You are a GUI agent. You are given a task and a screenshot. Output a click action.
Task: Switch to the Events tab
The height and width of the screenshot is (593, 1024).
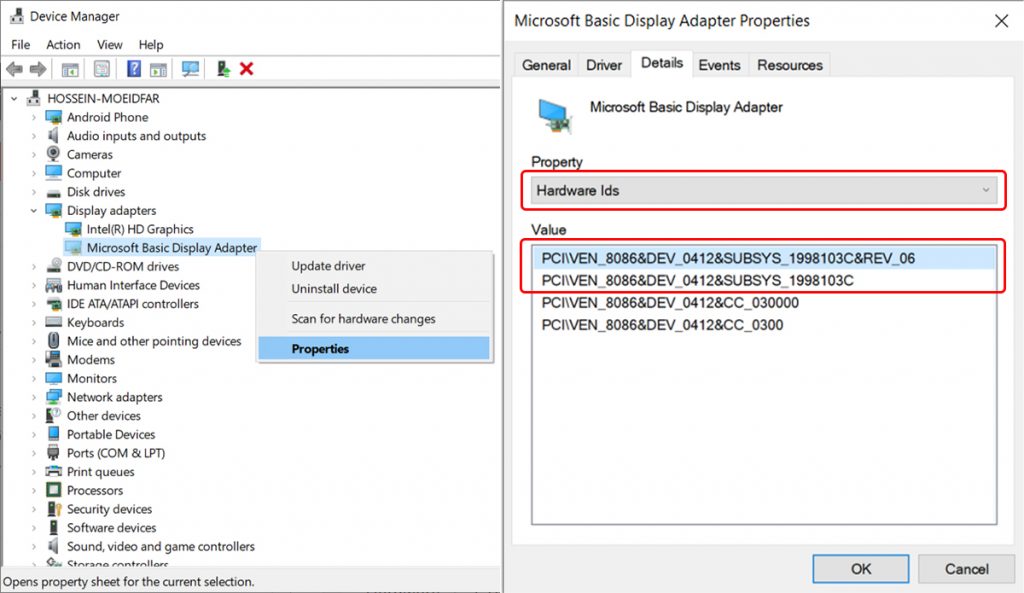[x=720, y=64]
